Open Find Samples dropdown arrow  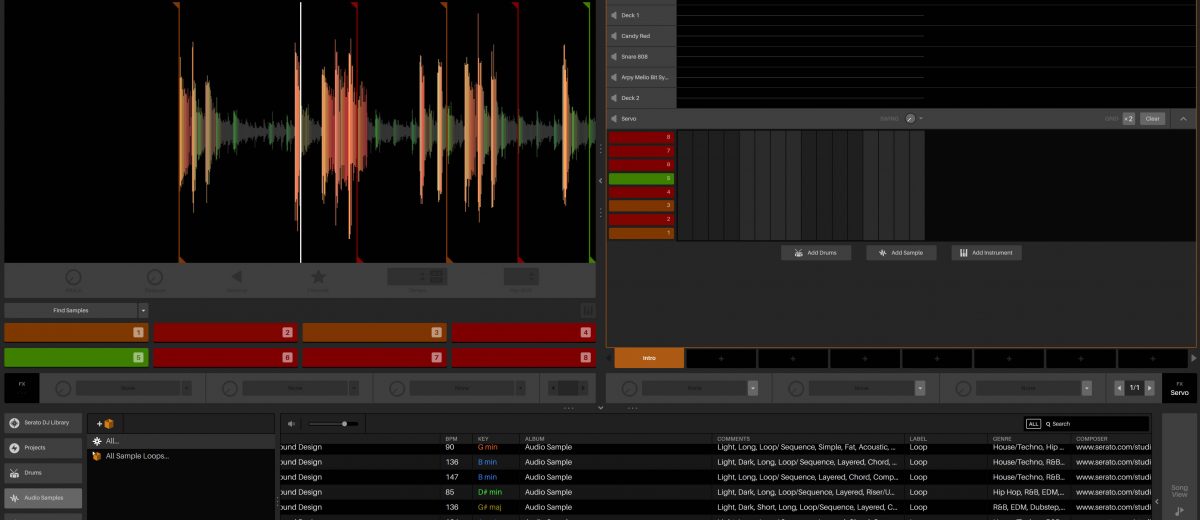[143, 311]
